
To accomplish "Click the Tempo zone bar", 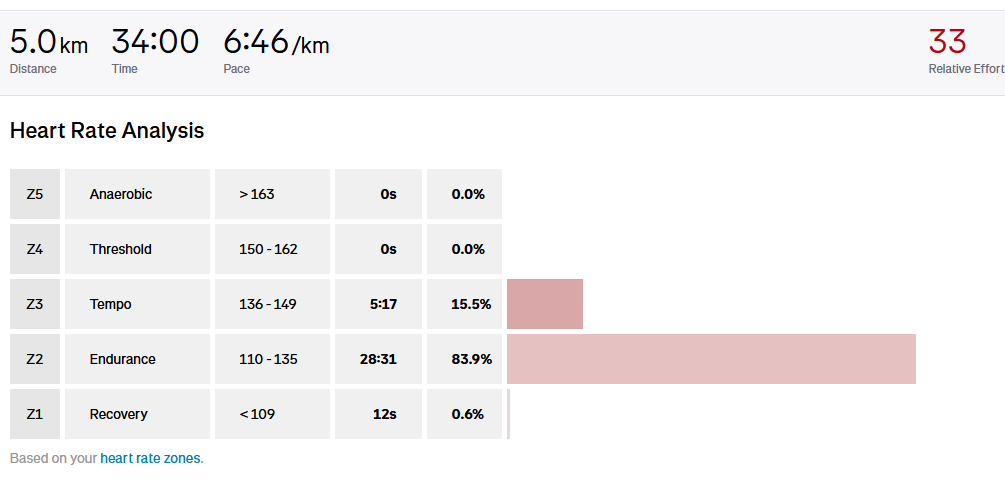I will point(545,304).
